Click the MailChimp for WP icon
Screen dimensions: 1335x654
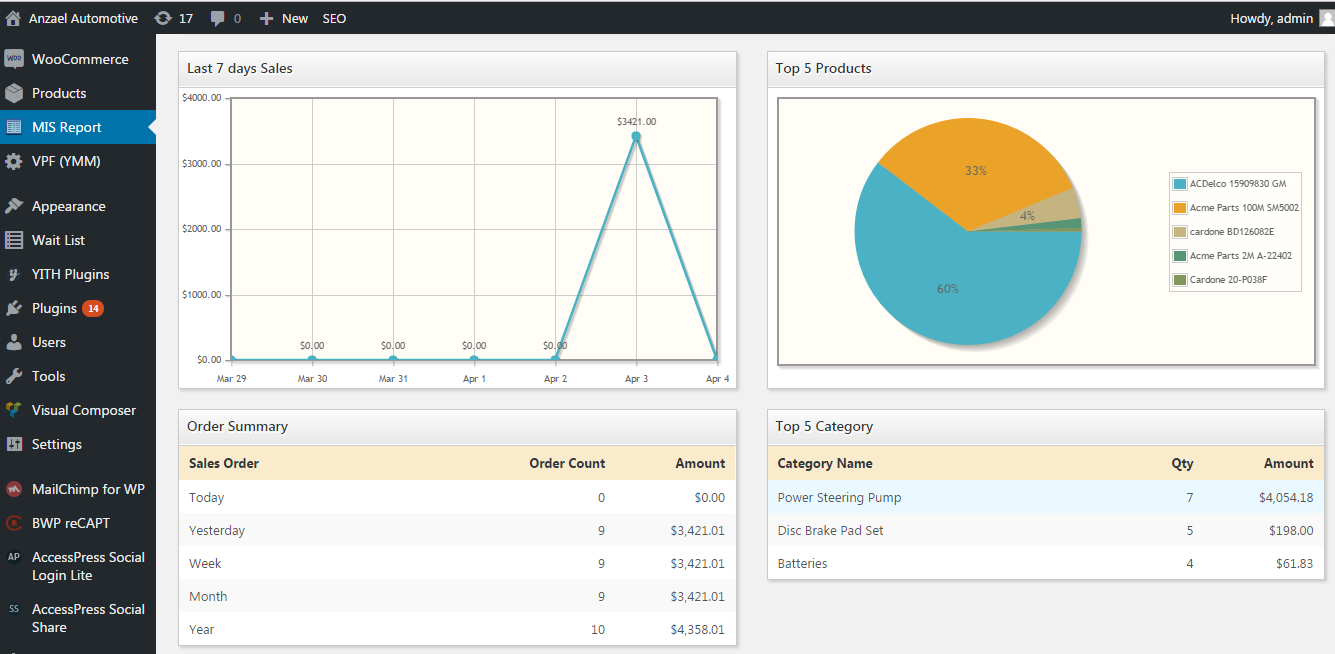(14, 489)
